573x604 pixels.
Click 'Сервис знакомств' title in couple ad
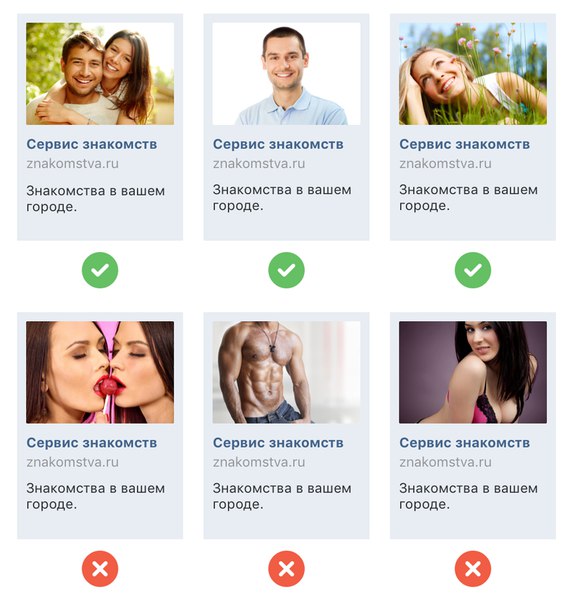92,144
